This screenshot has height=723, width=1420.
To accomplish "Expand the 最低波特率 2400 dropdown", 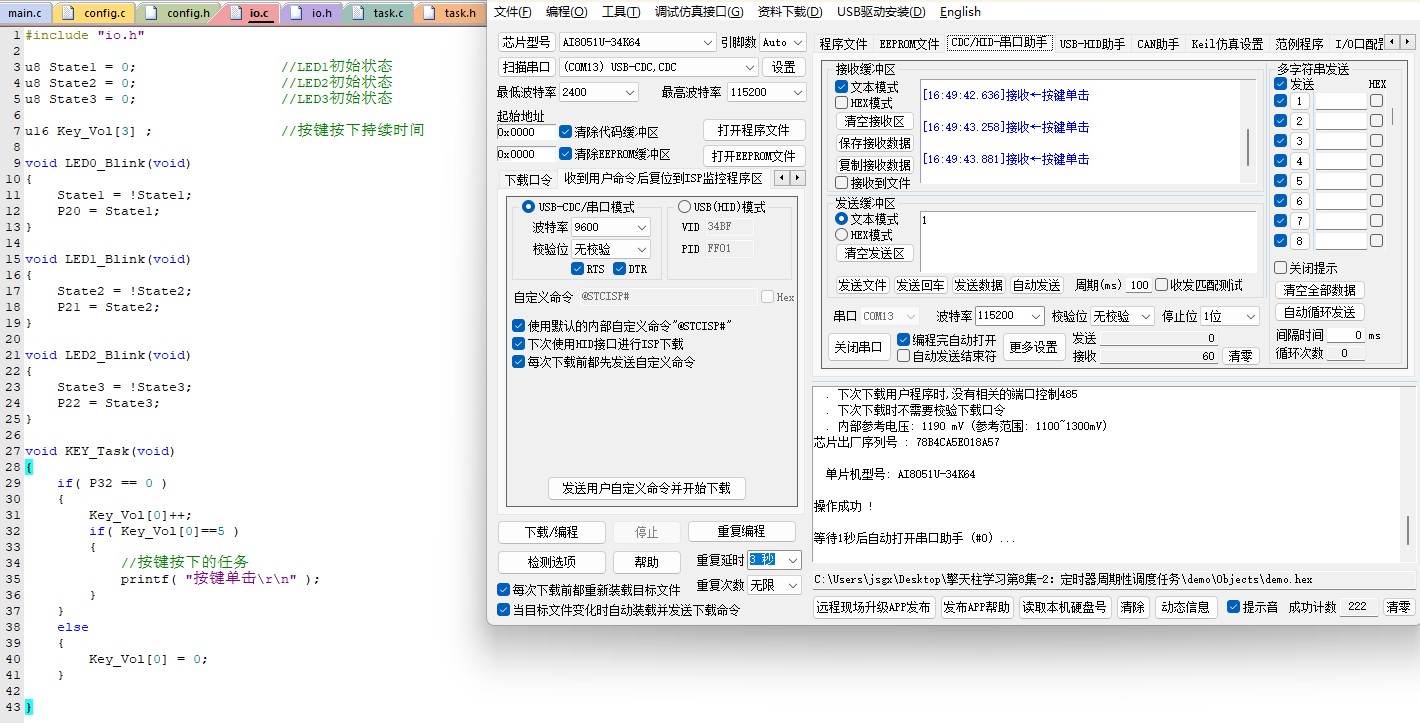I will click(x=630, y=92).
